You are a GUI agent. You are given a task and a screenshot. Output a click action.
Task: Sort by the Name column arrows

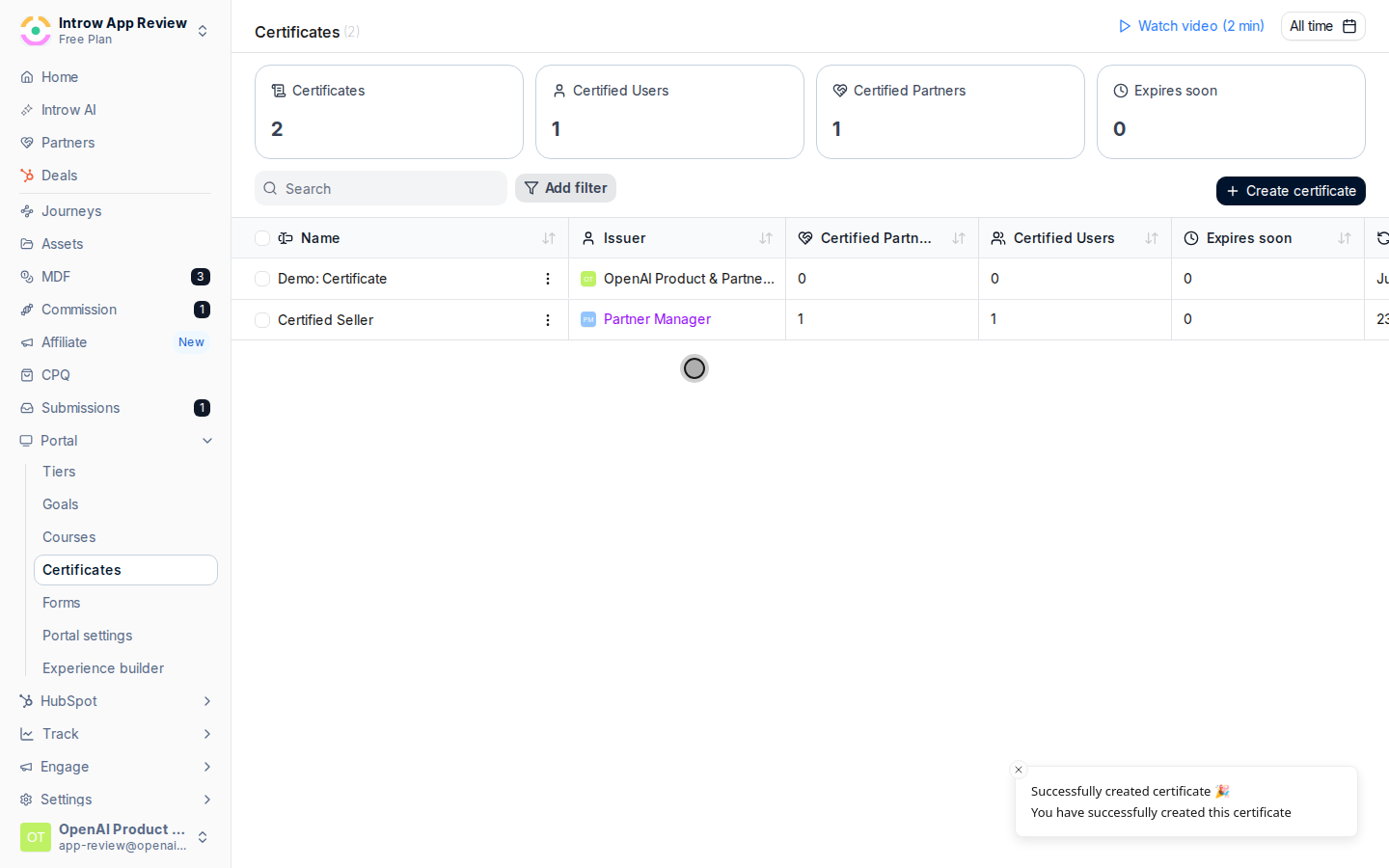(549, 238)
